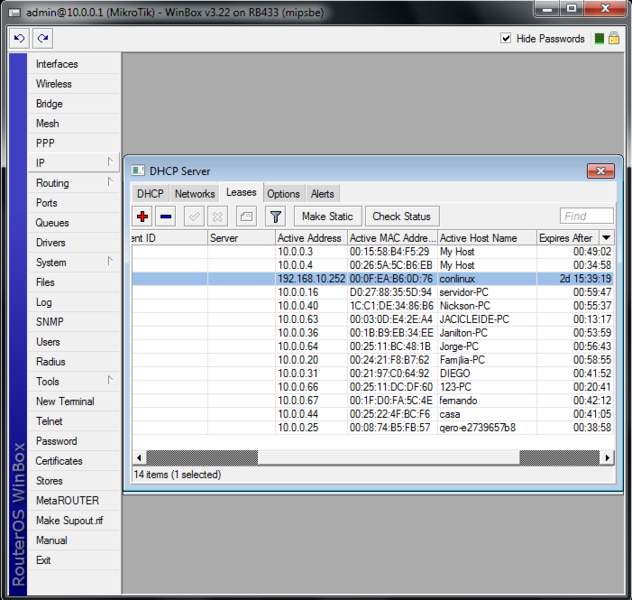Click the horizontal scrollbar right arrow
Screen dimensions: 632x600
click(x=607, y=457)
